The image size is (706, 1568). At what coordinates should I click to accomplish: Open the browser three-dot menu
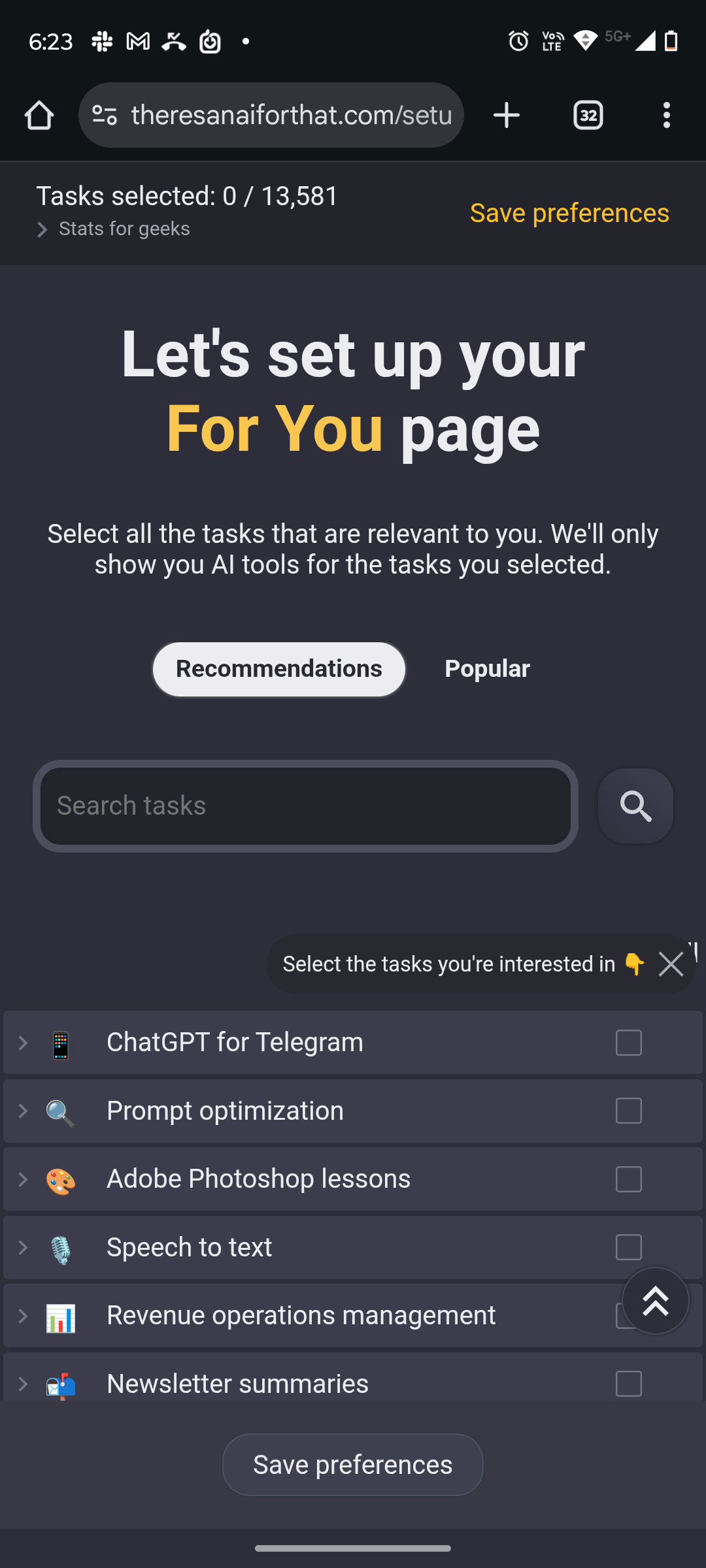pos(666,116)
